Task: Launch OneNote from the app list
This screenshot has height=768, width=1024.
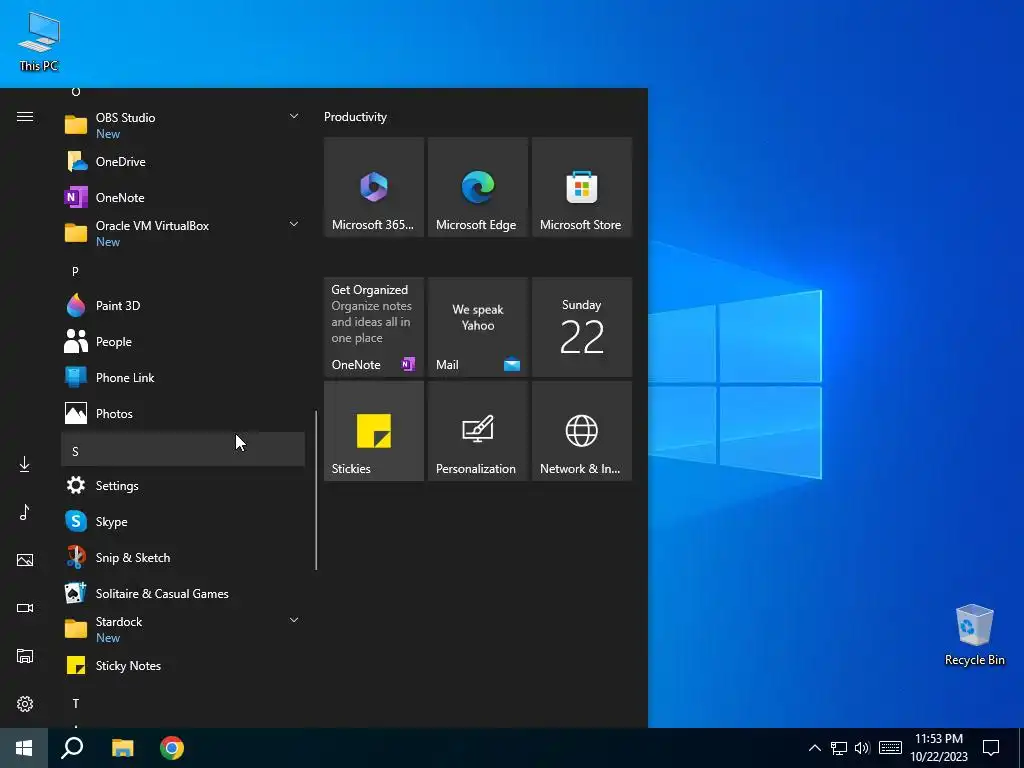Action: [x=183, y=197]
